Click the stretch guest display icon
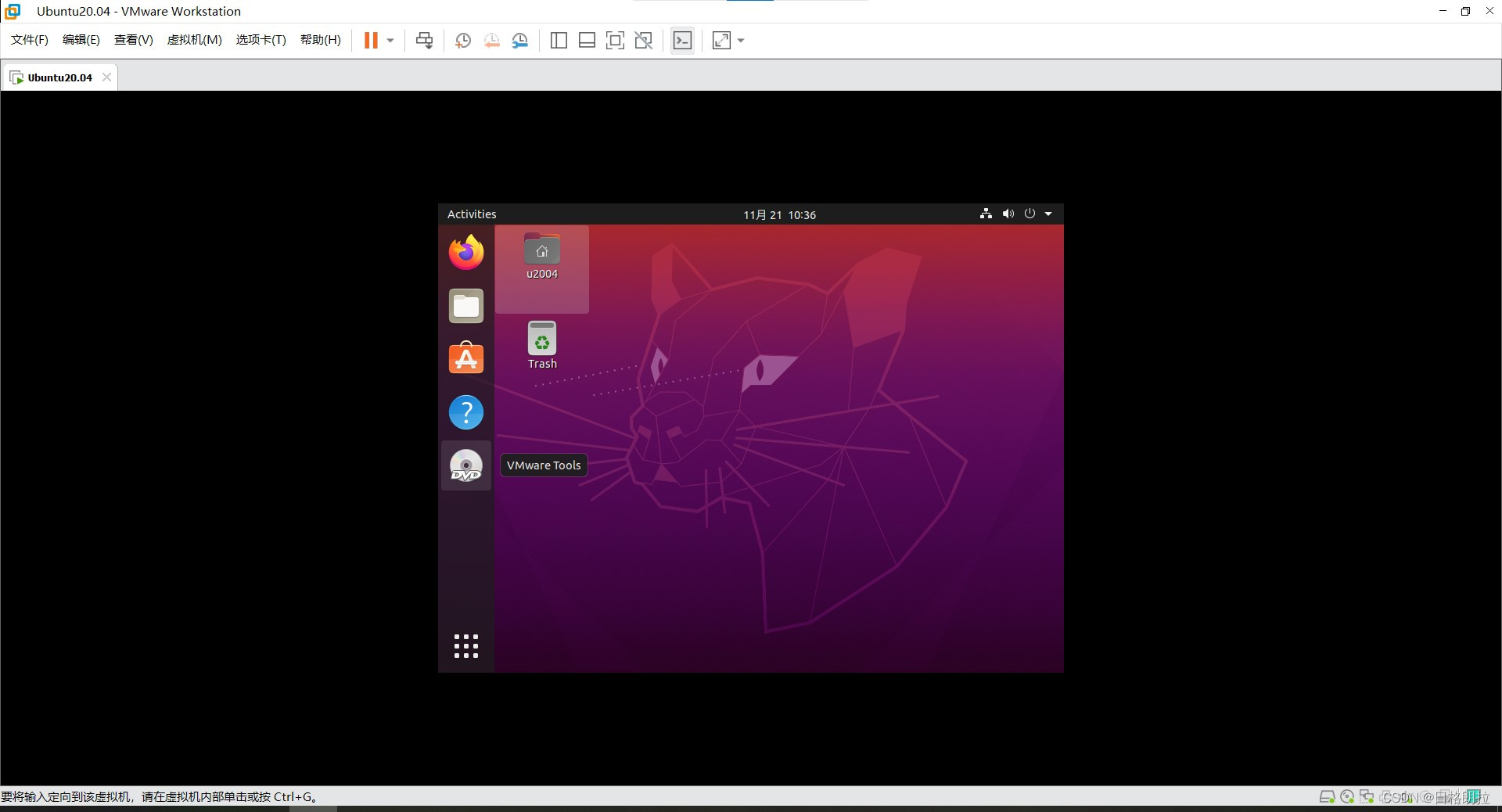The width and height of the screenshot is (1502, 812). [721, 41]
